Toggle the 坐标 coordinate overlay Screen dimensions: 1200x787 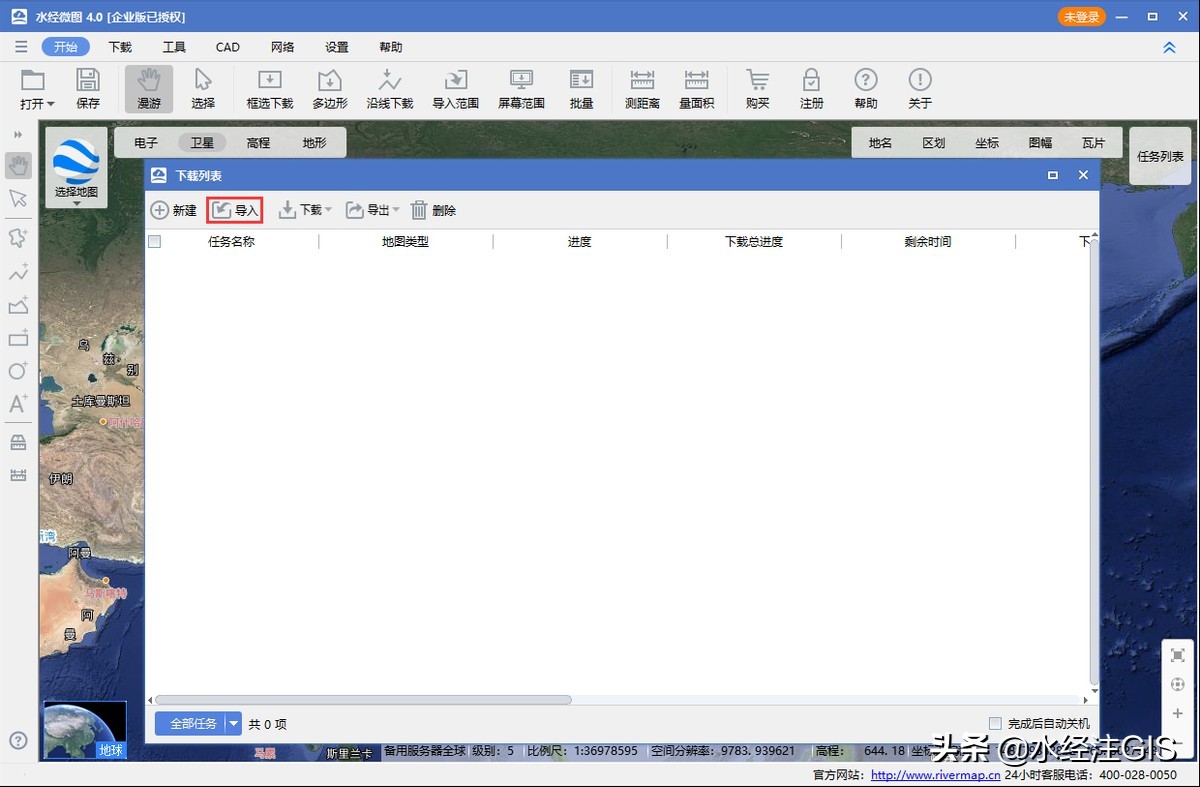(987, 143)
